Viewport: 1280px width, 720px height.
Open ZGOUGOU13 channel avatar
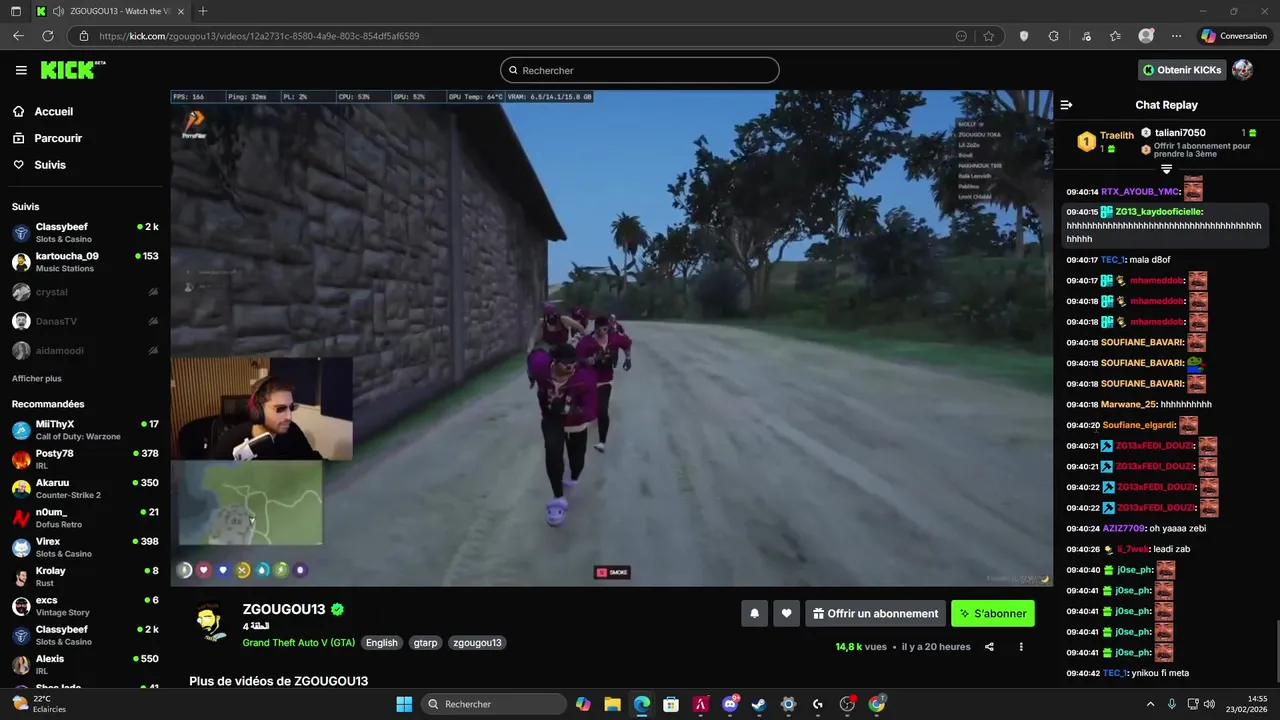point(211,623)
